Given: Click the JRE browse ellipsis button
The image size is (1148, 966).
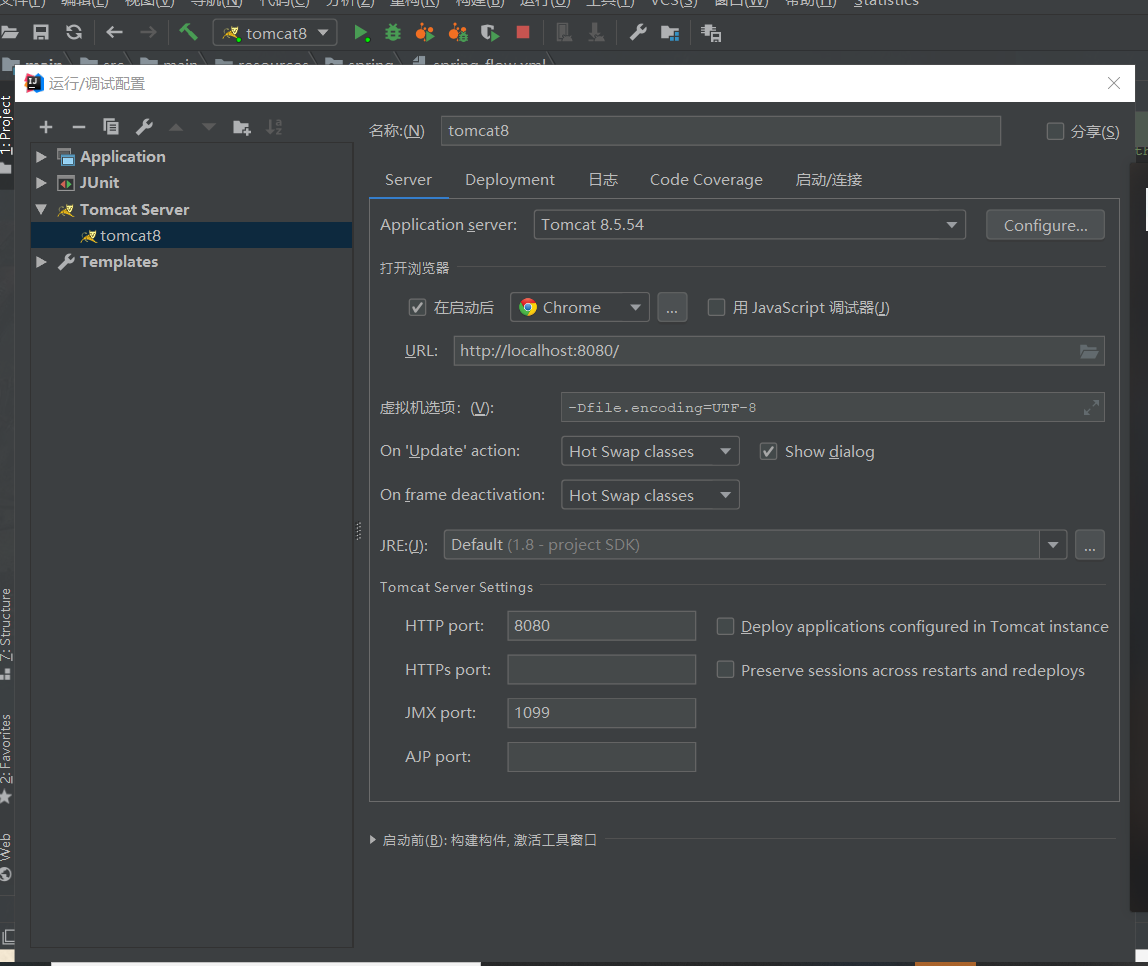Looking at the screenshot, I should [1089, 545].
